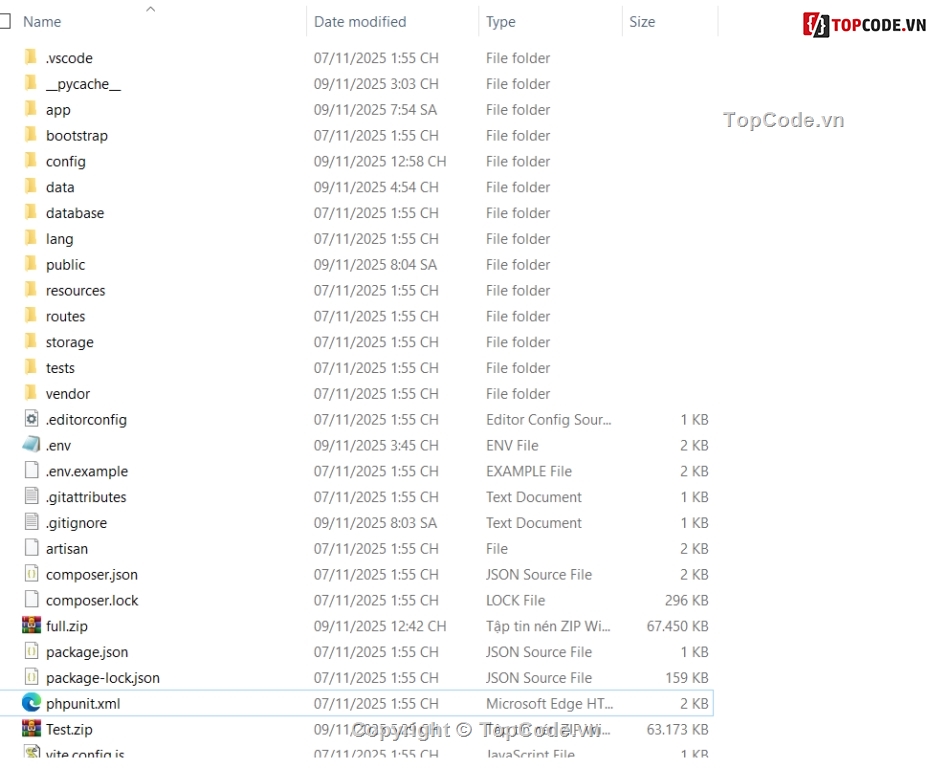Click the Name column header
The width and height of the screenshot is (950, 768).
click(x=42, y=21)
